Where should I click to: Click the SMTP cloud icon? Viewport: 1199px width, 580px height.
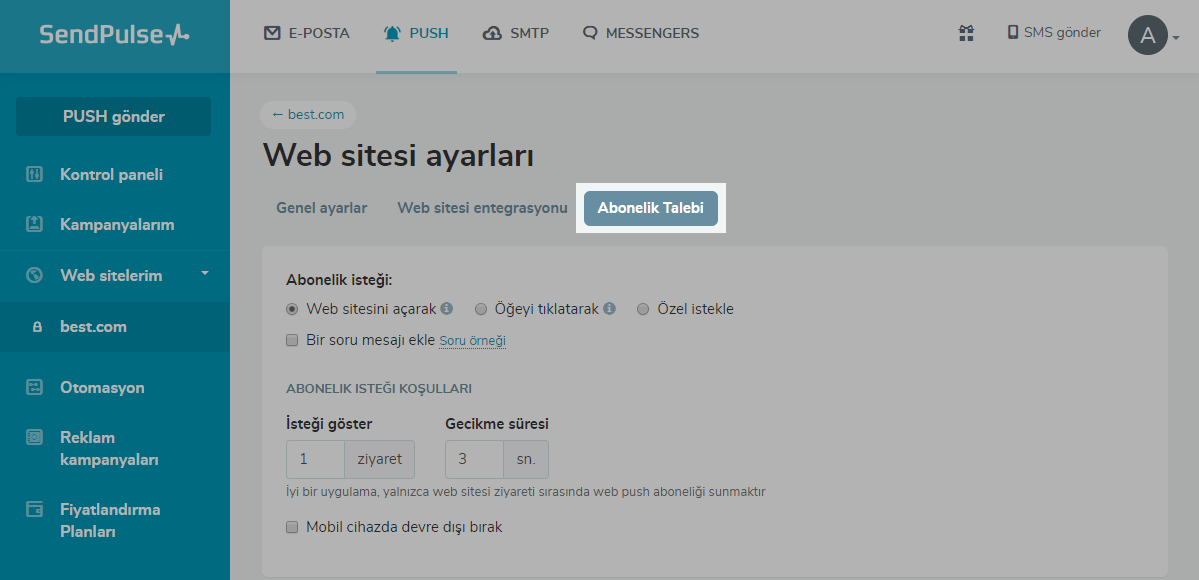[x=492, y=34]
